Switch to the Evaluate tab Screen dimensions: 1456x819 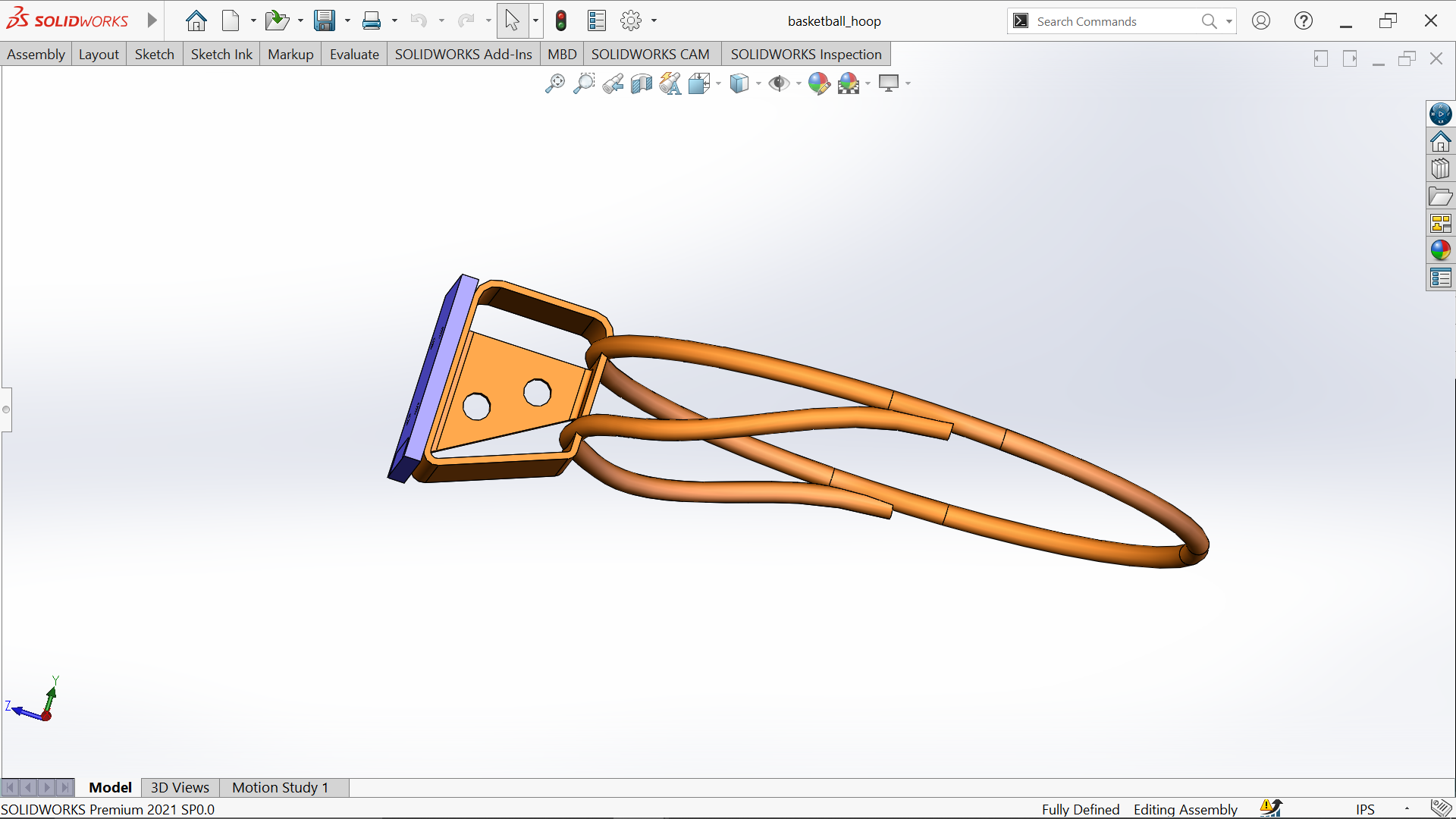click(x=354, y=54)
